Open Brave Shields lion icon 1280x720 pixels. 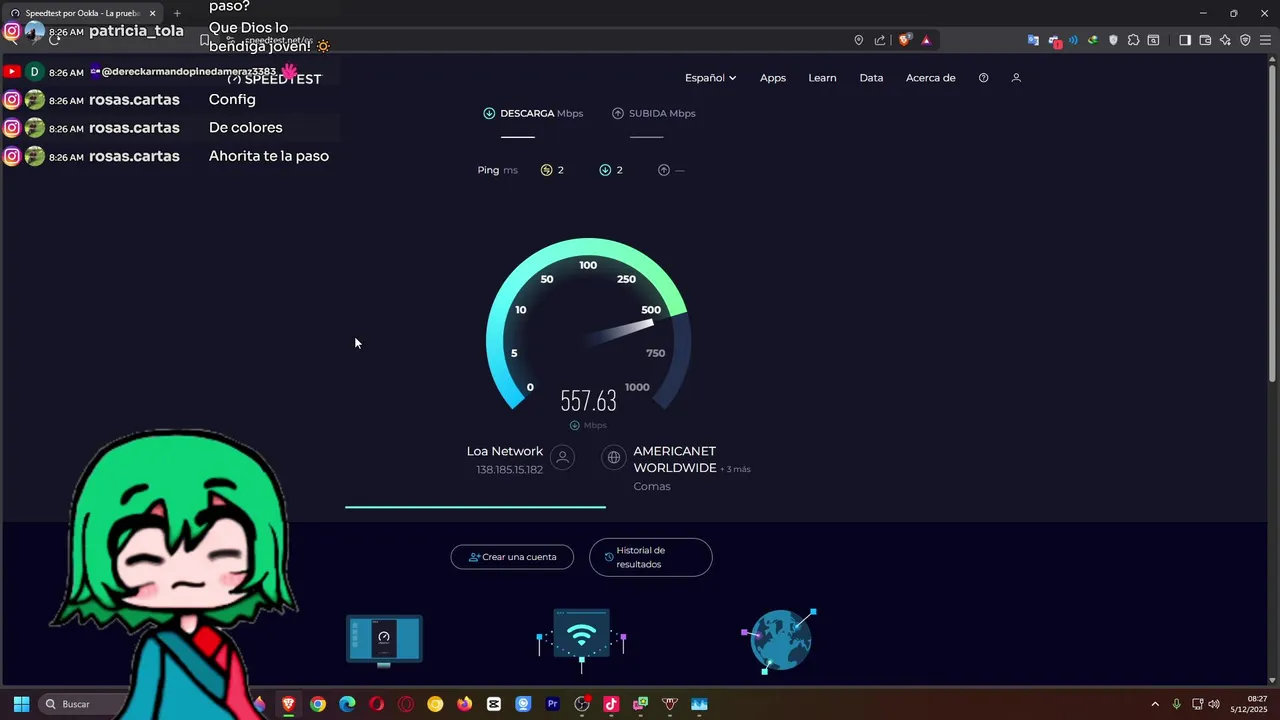pos(905,40)
